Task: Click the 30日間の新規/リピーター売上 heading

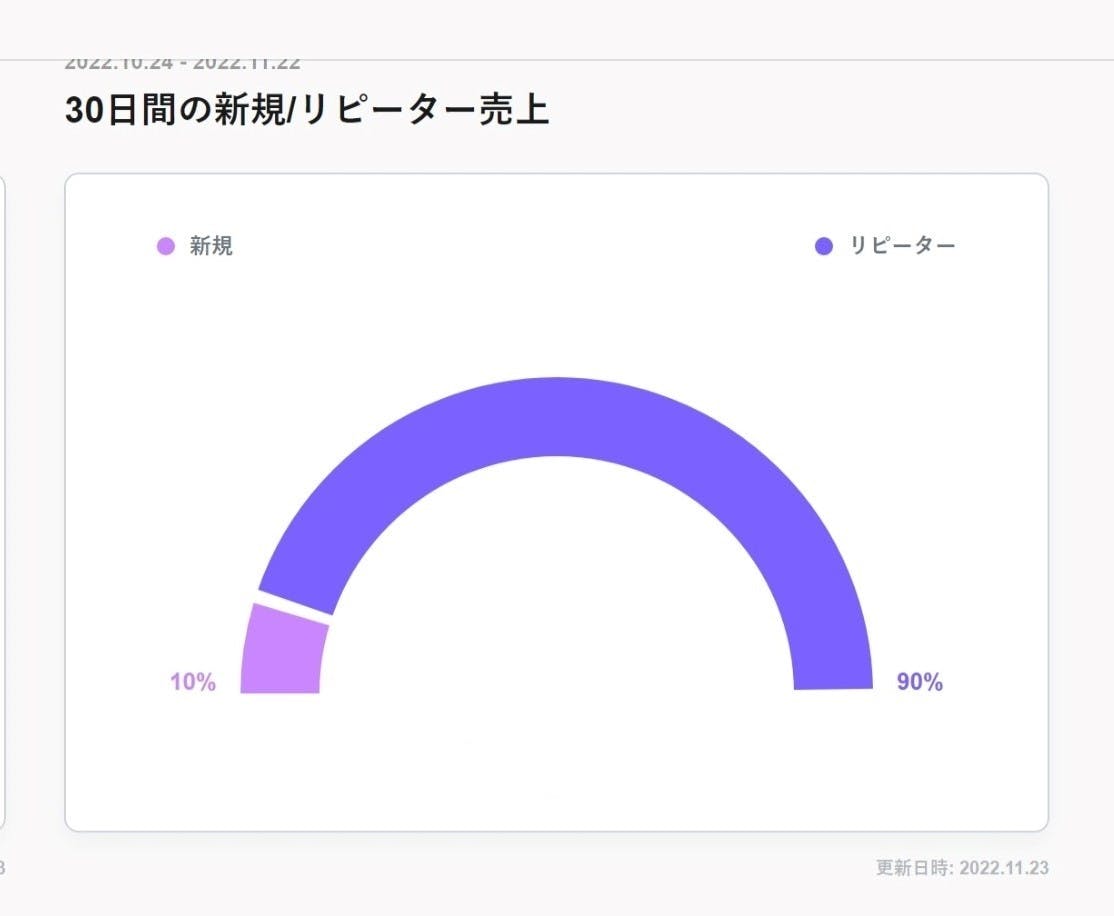Action: pos(307,110)
